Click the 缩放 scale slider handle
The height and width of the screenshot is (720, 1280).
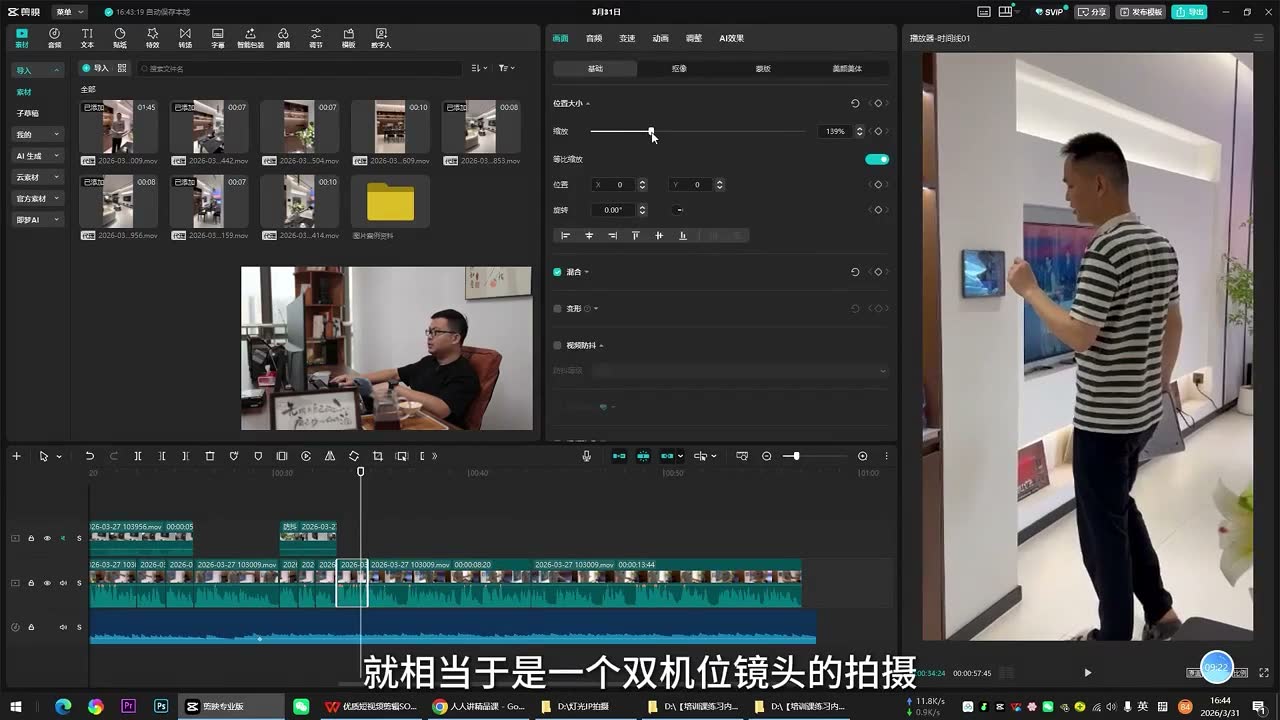(x=651, y=131)
